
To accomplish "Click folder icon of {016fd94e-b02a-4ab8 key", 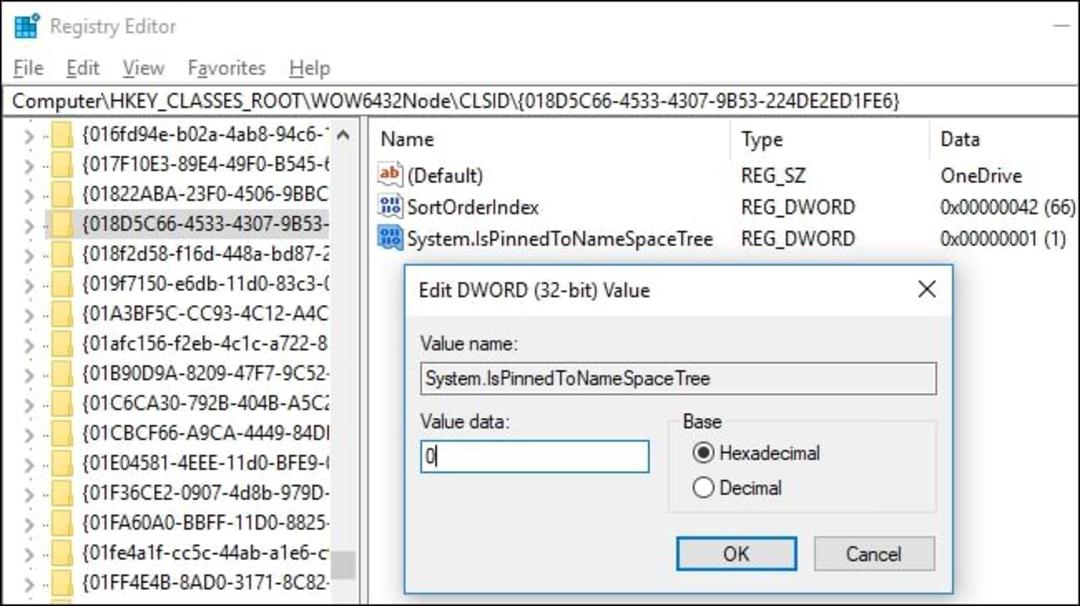I will (62, 134).
